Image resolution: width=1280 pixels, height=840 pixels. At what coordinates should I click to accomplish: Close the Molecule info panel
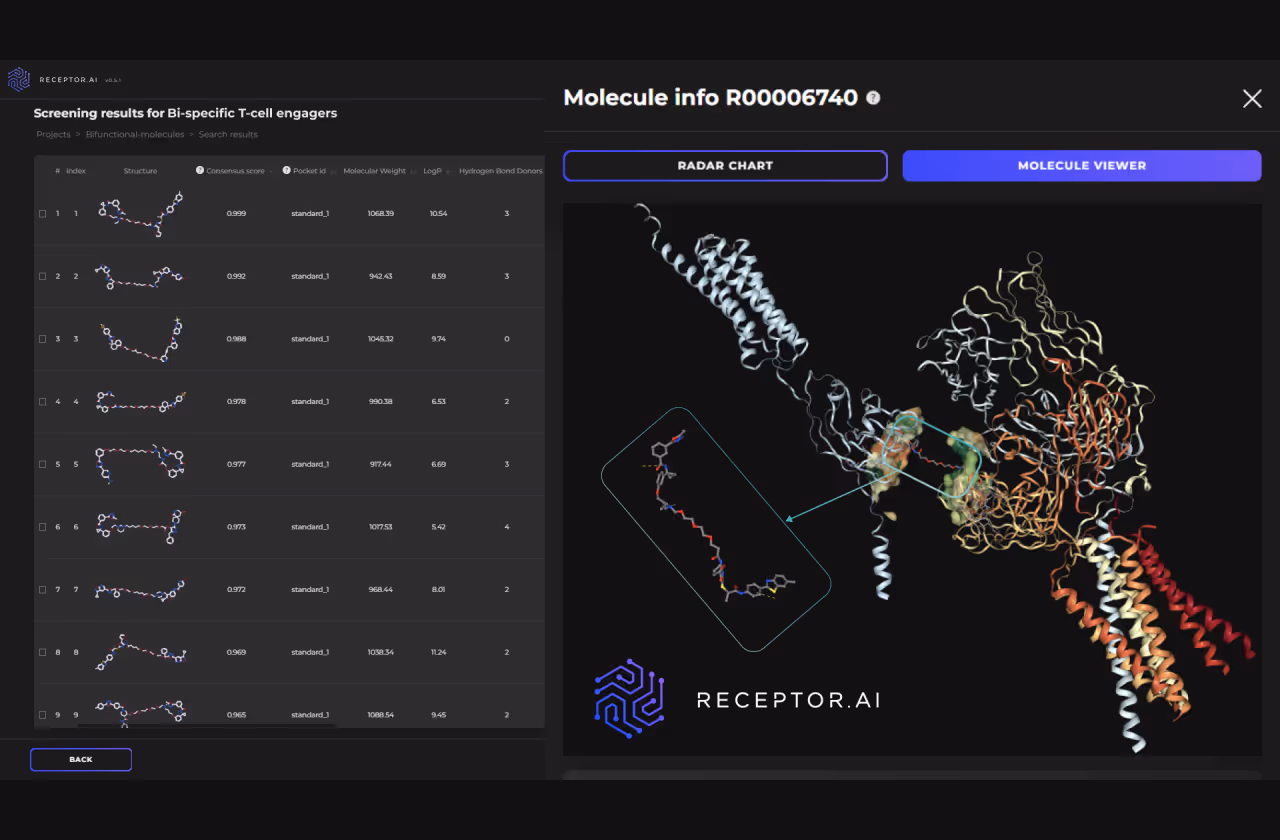(x=1252, y=98)
